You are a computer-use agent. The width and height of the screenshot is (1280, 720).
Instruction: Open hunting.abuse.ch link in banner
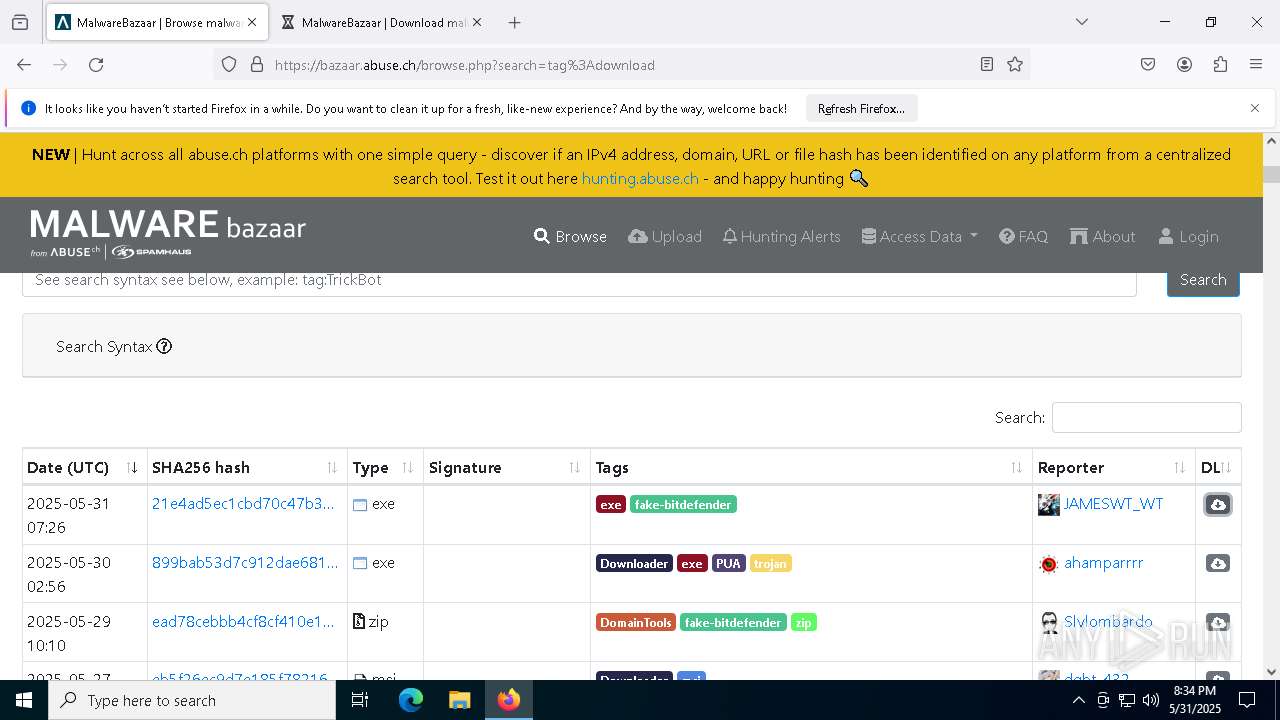tap(640, 178)
